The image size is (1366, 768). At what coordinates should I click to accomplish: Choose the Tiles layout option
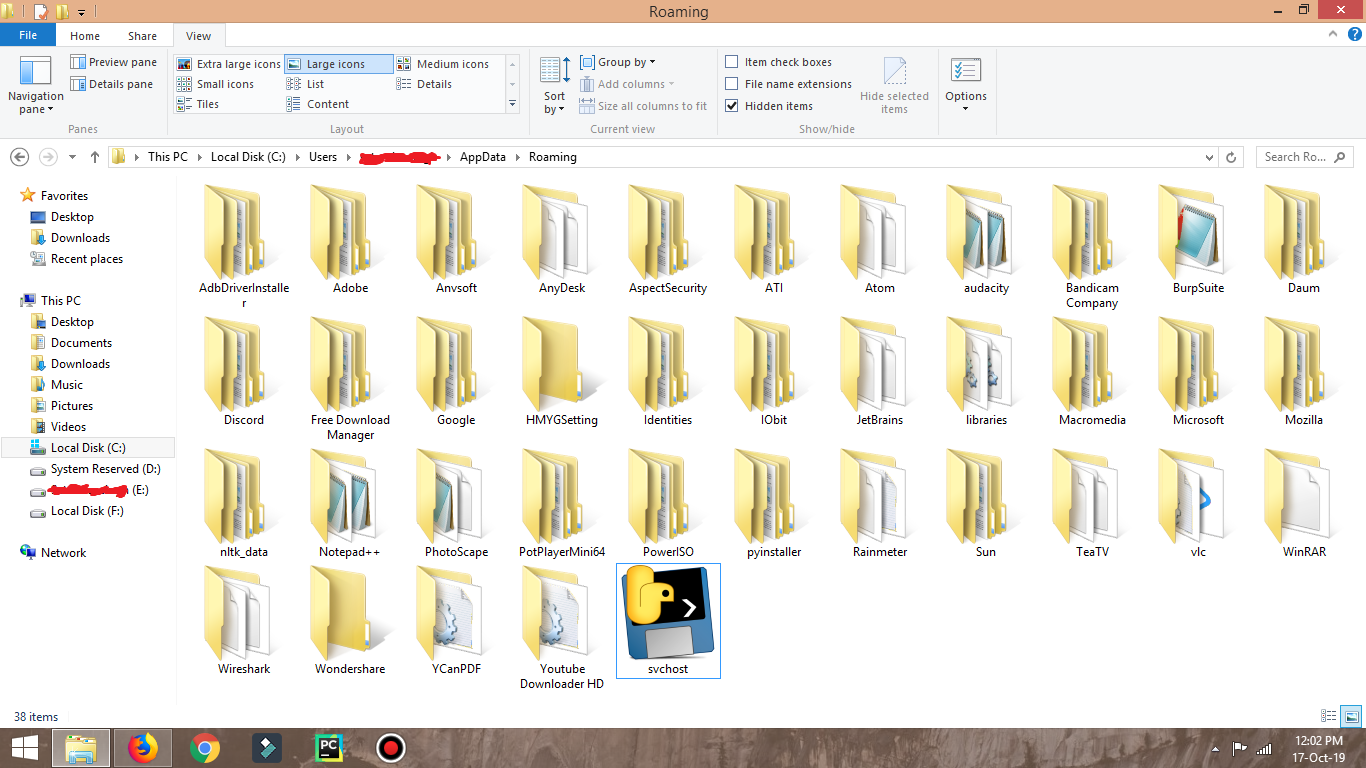coord(198,104)
